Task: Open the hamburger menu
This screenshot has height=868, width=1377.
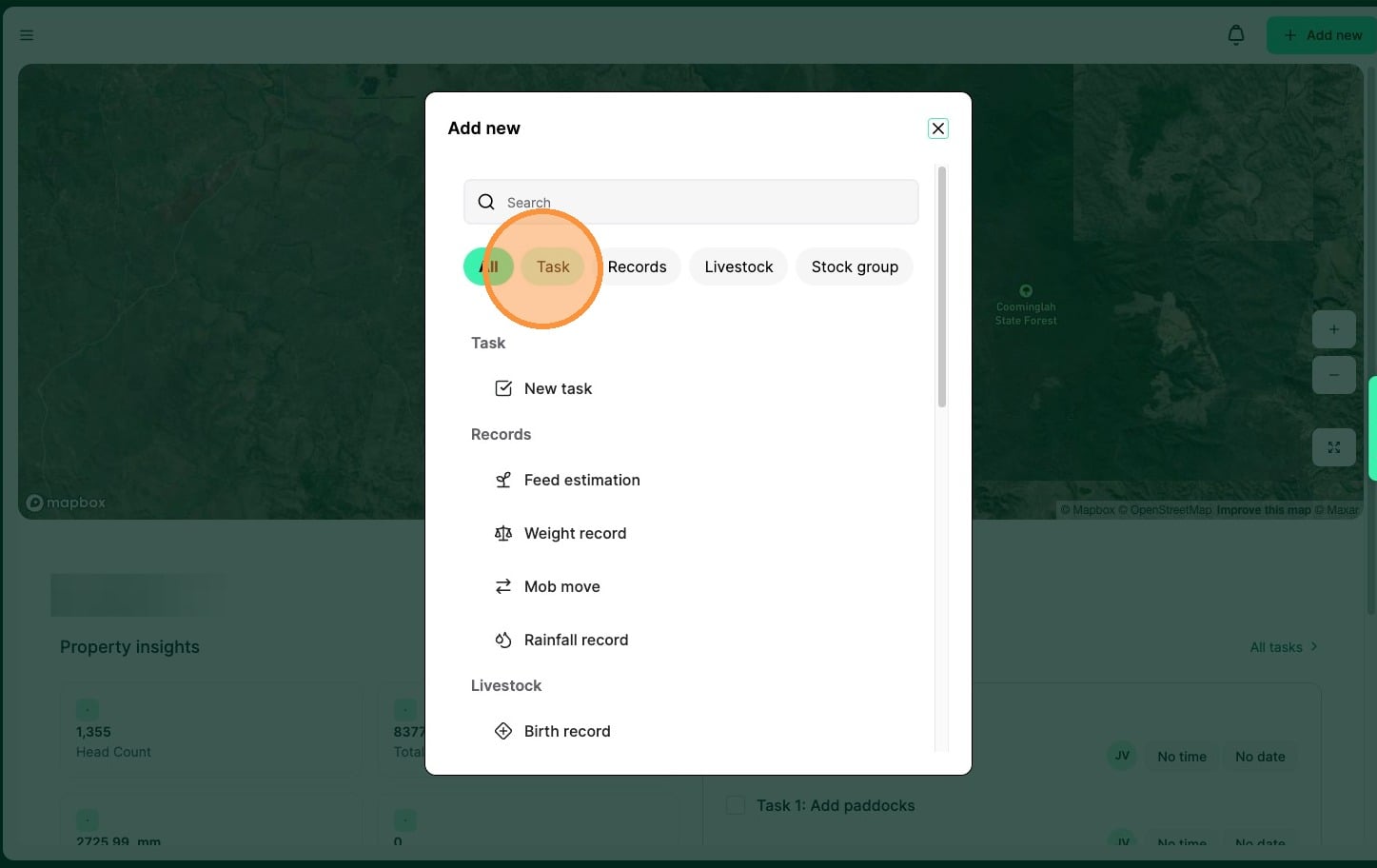Action: [x=27, y=35]
